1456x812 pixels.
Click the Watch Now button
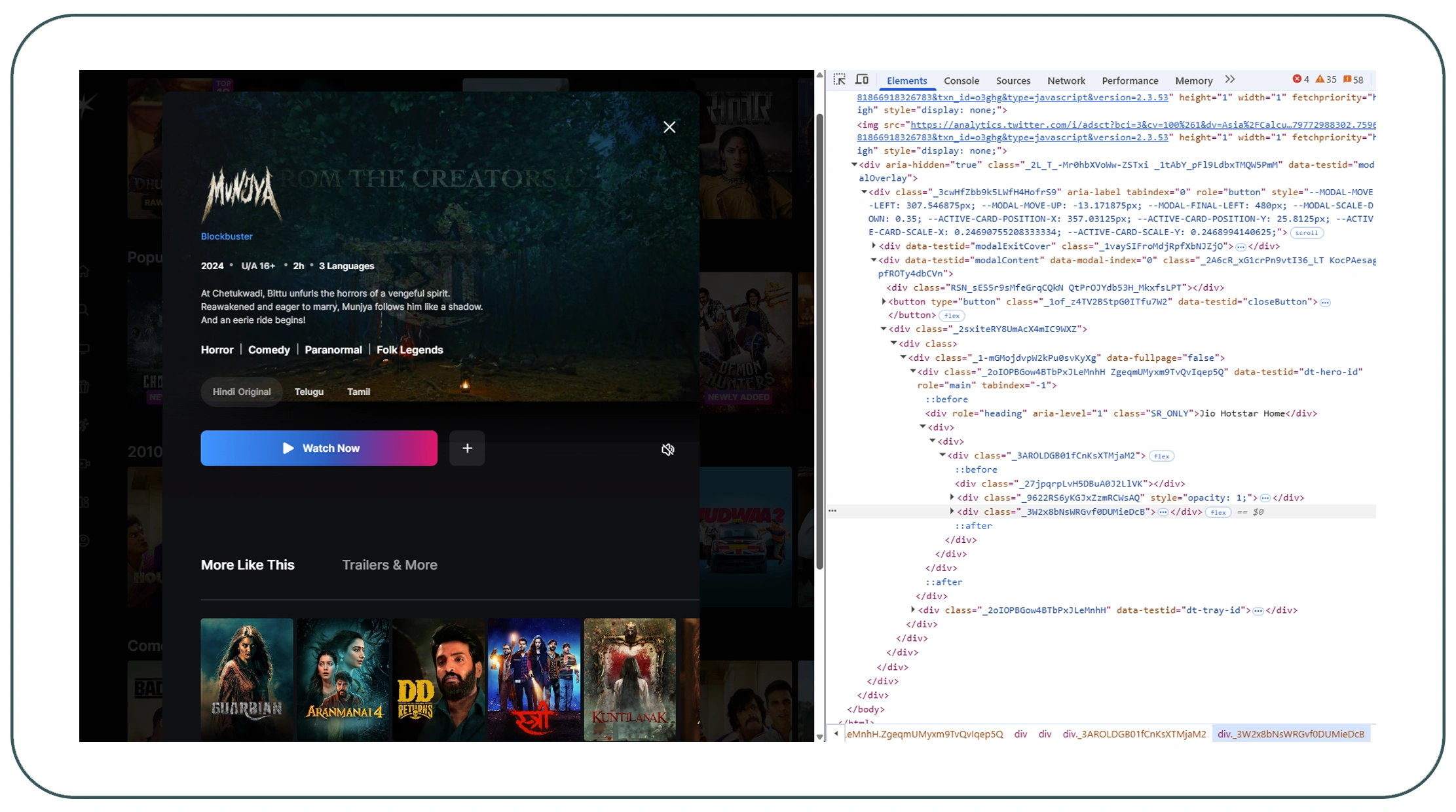coord(319,448)
